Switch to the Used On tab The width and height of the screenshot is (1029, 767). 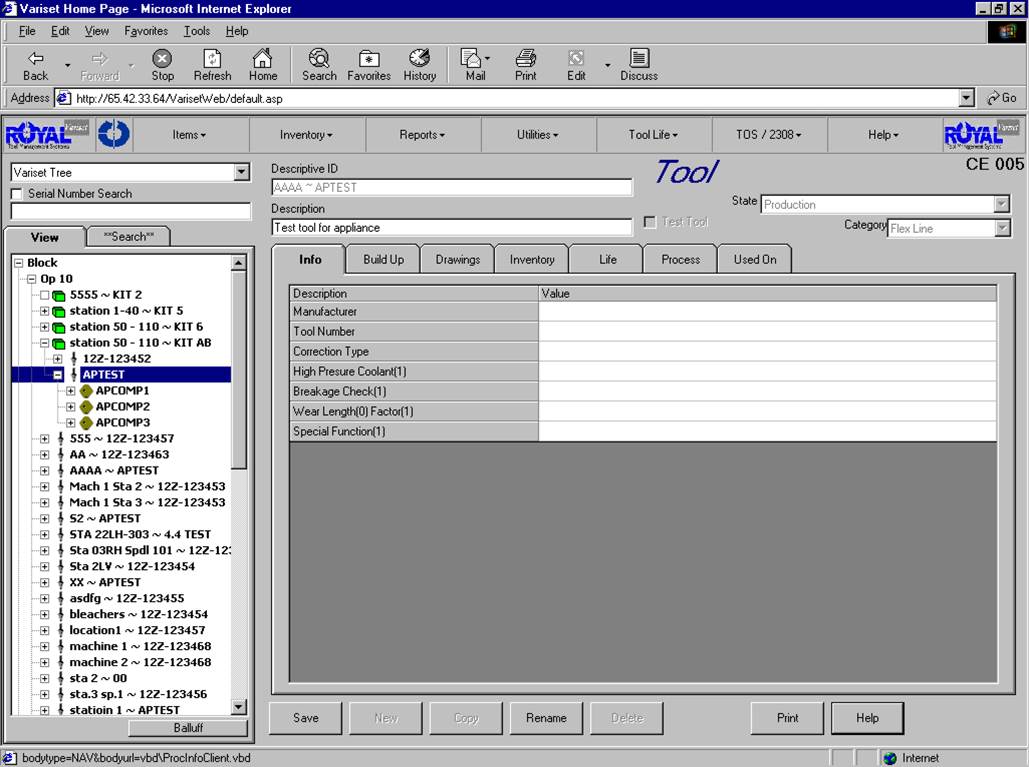click(755, 260)
